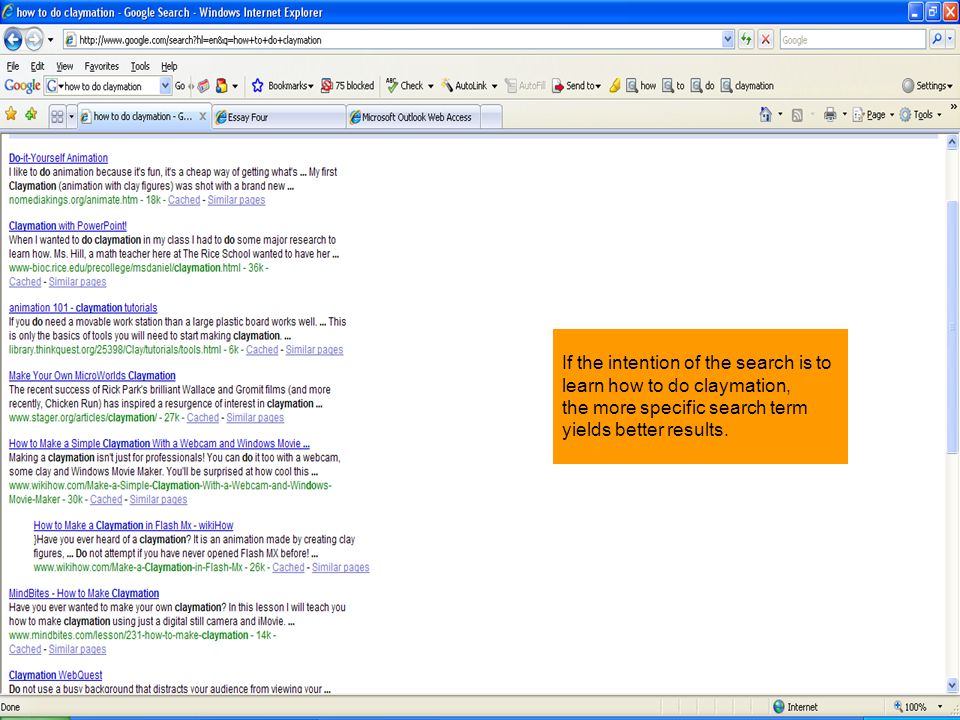
Task: Click in the Google search field at top right
Action: [x=852, y=40]
